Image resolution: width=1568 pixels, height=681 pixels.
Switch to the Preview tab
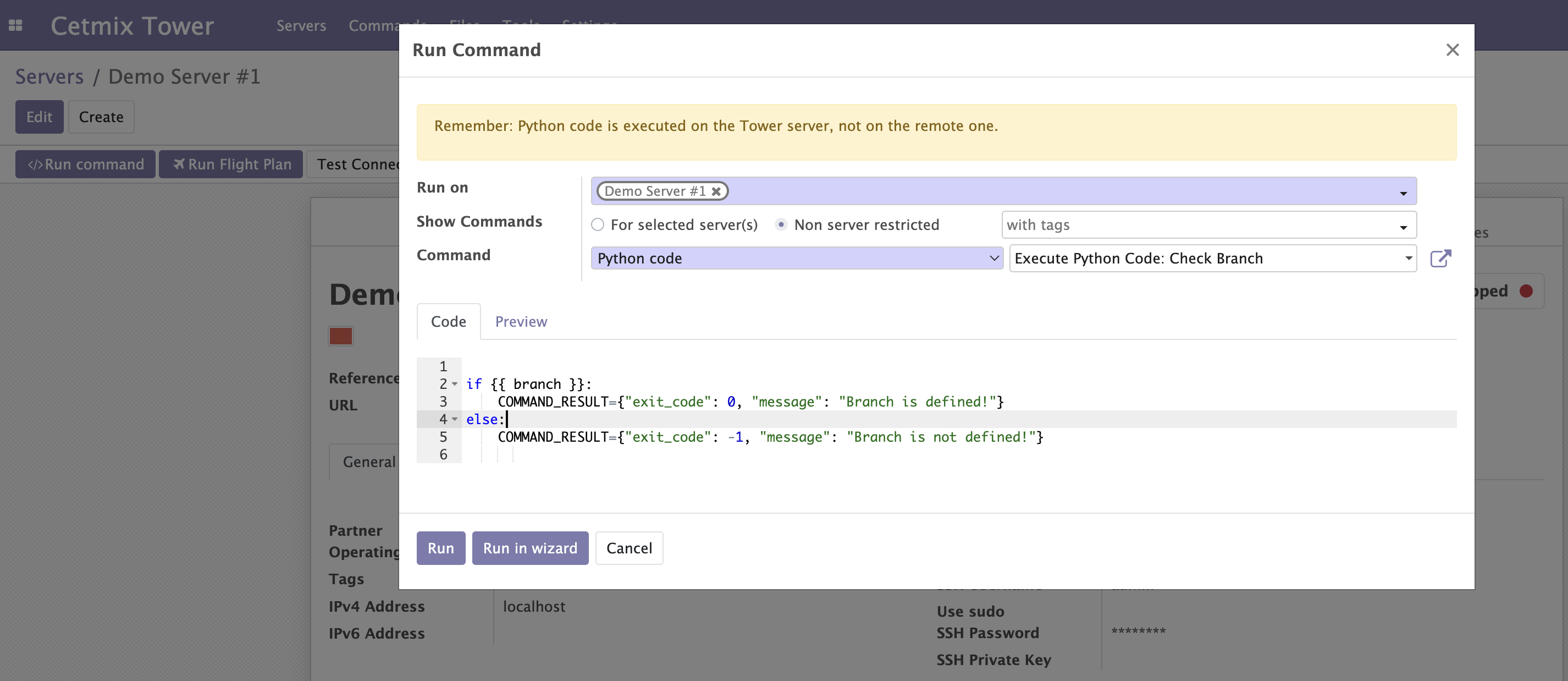(521, 322)
